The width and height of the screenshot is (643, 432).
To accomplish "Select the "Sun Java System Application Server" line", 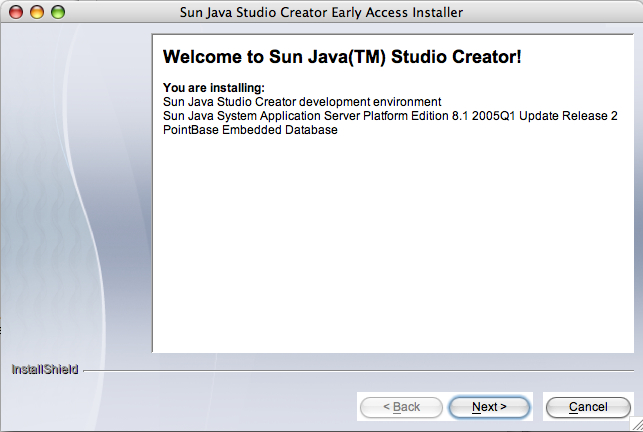I will pos(390,116).
